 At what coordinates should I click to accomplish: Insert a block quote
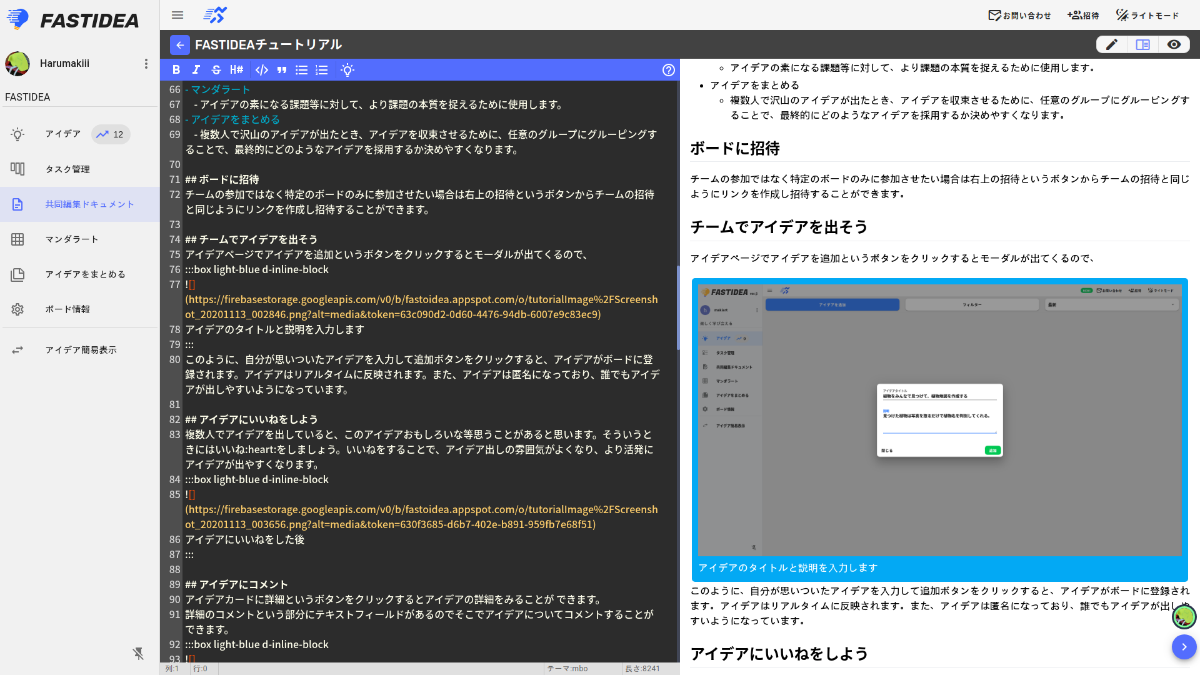tap(281, 70)
